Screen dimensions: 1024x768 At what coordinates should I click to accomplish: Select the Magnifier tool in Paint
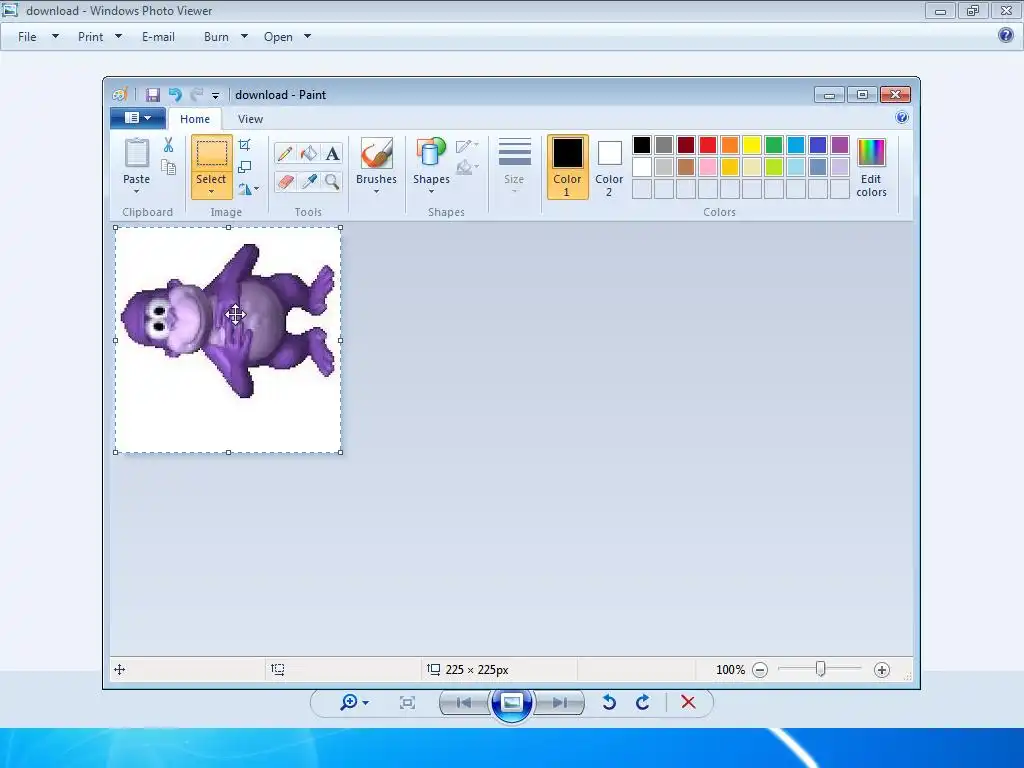[332, 182]
